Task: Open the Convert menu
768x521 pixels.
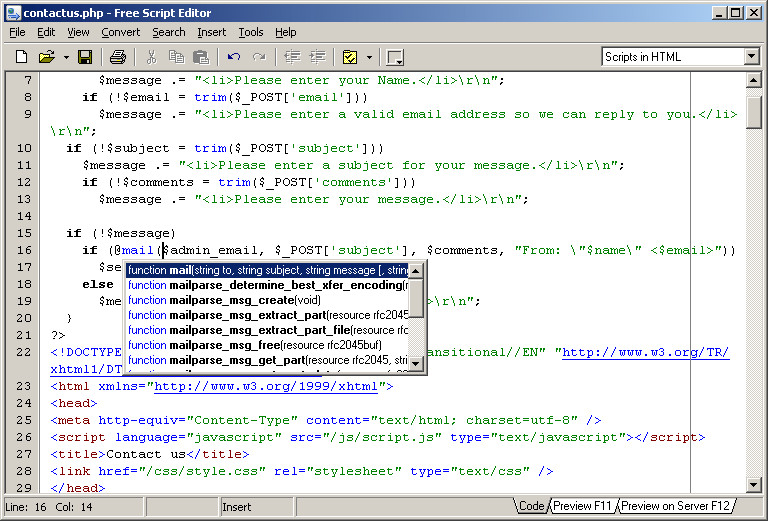Action: [120, 32]
